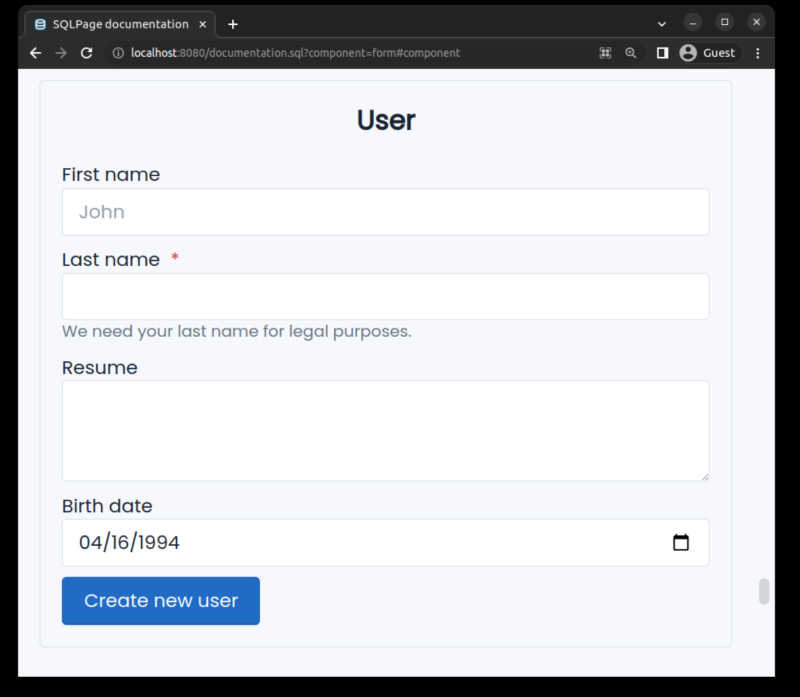The width and height of the screenshot is (800, 697).
Task: Open the zoom magnifier icon in address bar
Action: coord(631,53)
